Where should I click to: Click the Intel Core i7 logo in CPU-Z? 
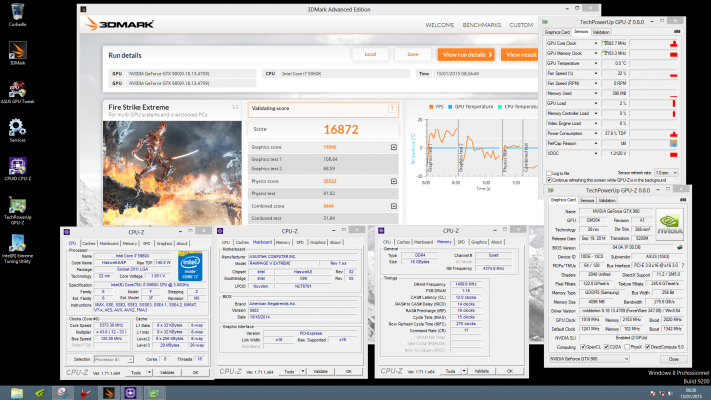190,266
